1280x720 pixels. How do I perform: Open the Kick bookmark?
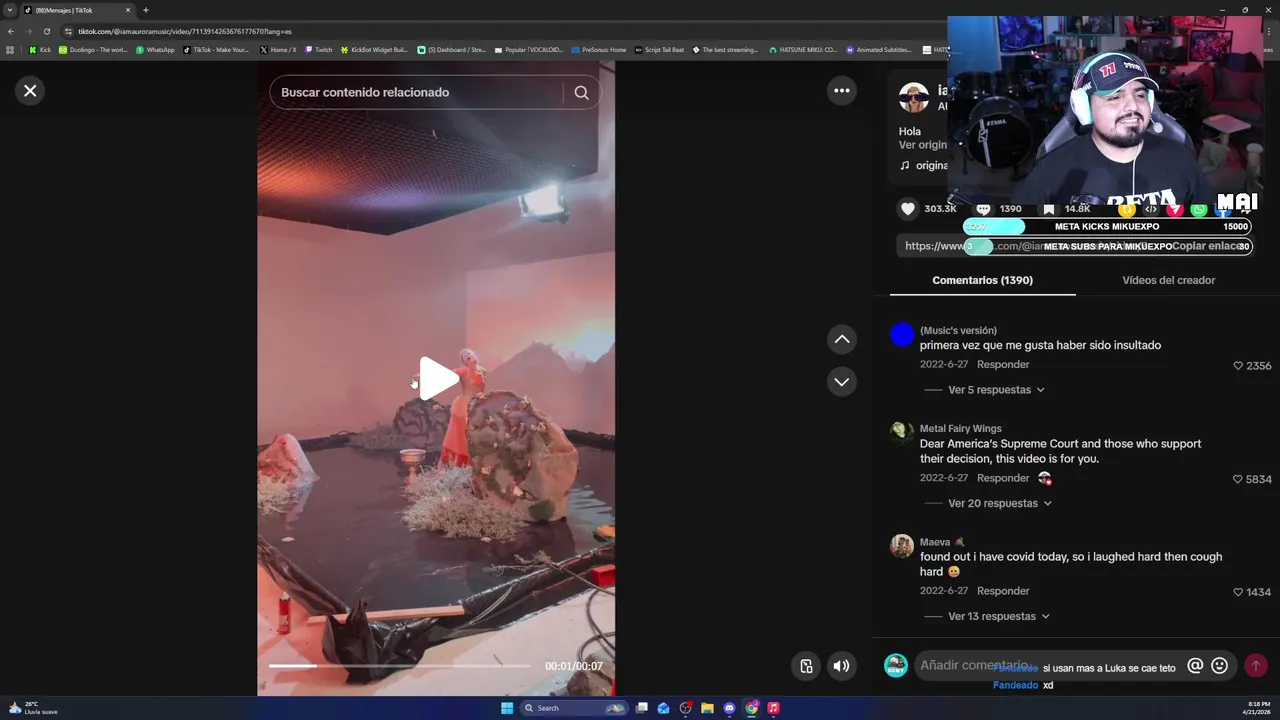(x=40, y=50)
